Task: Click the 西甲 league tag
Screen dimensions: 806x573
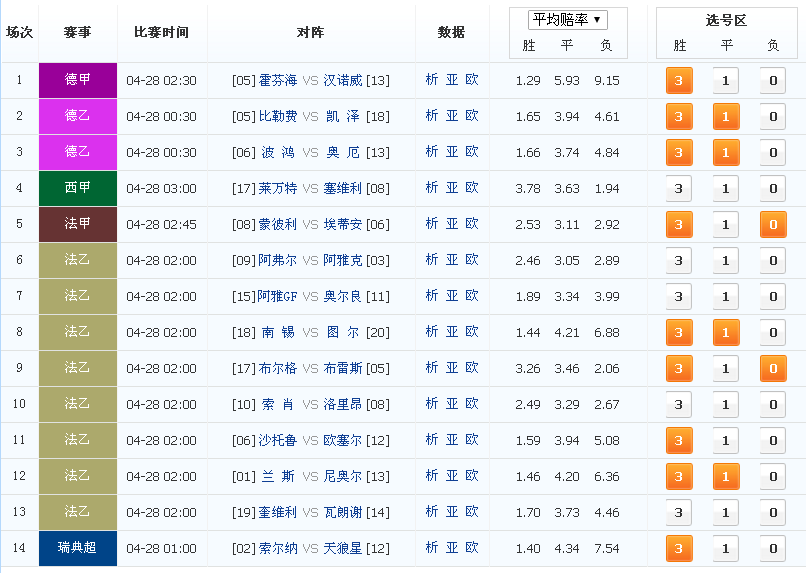Action: pyautogui.click(x=78, y=188)
